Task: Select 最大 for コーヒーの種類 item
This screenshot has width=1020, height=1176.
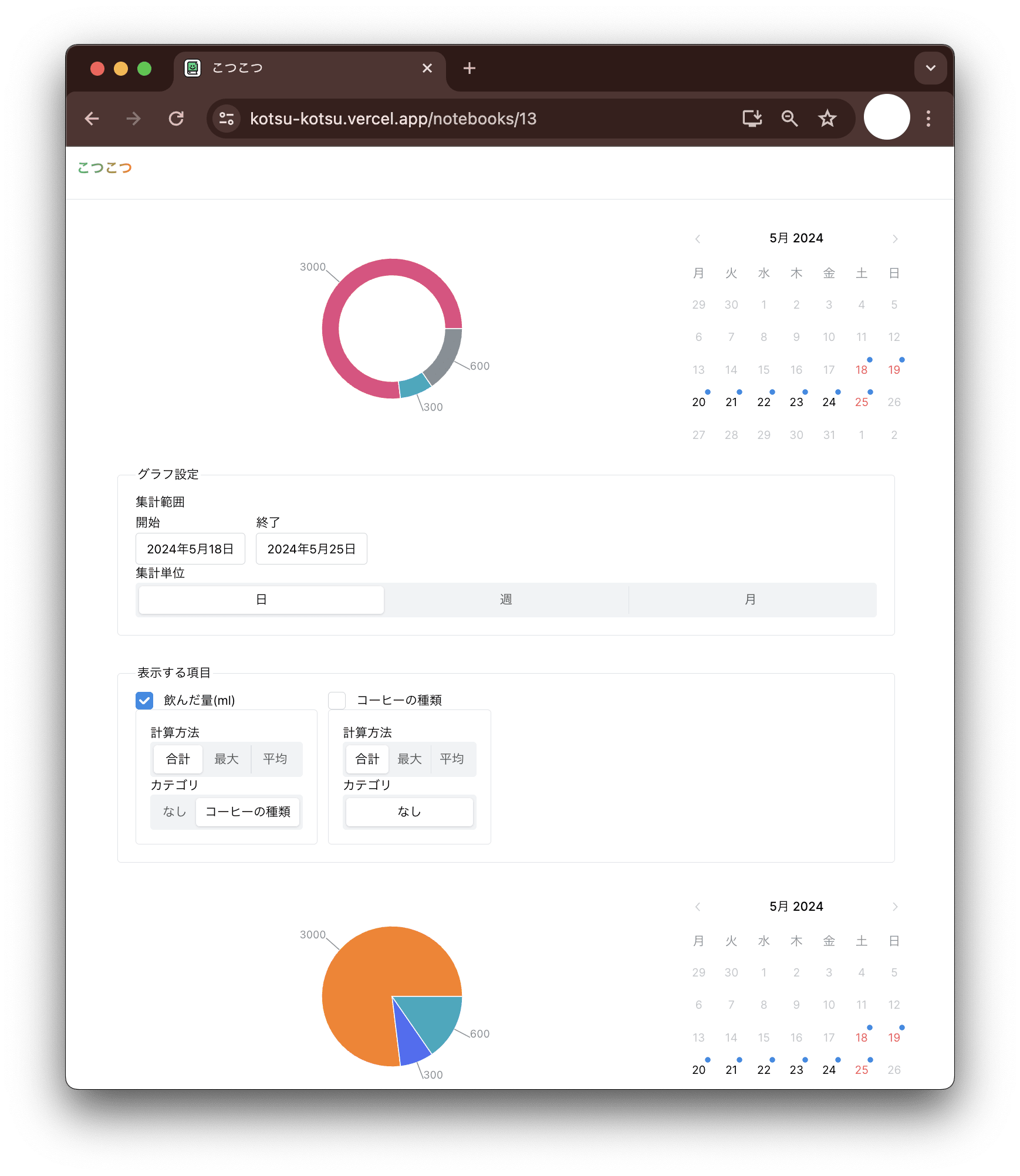Action: coord(410,759)
